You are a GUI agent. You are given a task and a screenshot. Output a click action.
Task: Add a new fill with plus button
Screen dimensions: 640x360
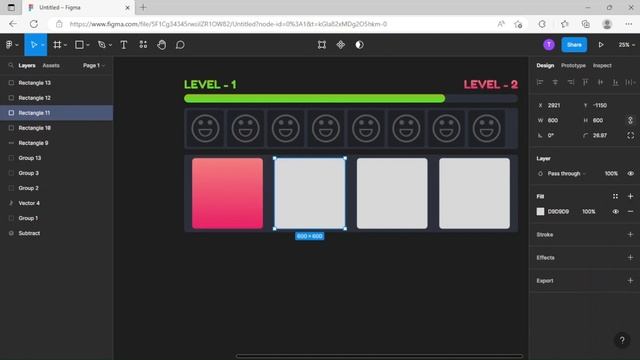pos(631,196)
